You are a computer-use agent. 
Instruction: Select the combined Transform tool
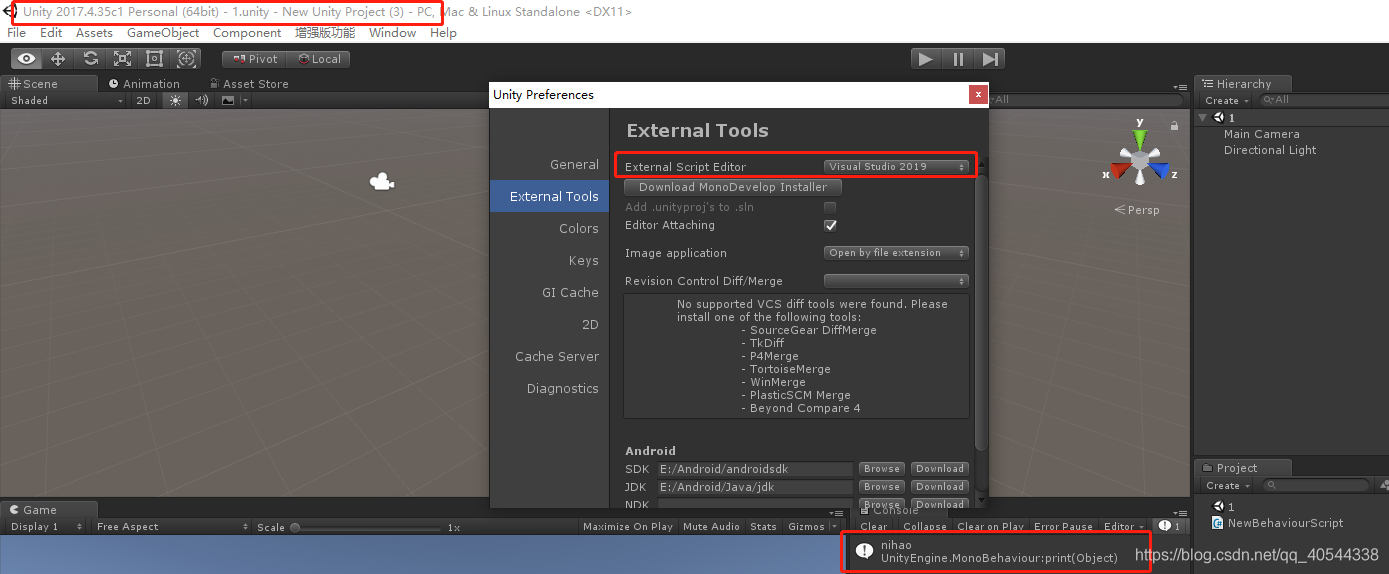tap(186, 59)
